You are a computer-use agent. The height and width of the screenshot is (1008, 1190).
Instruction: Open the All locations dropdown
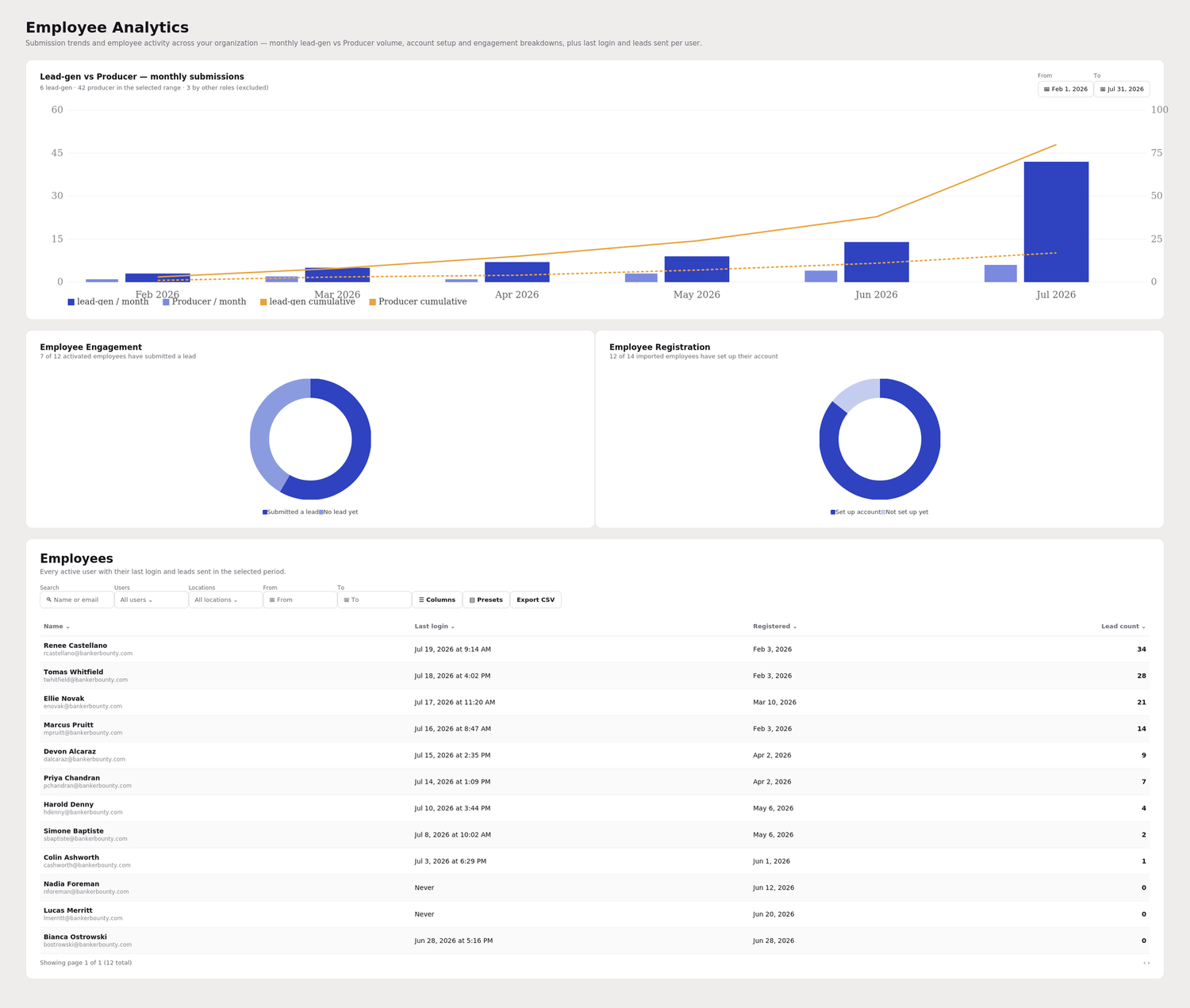tap(226, 600)
